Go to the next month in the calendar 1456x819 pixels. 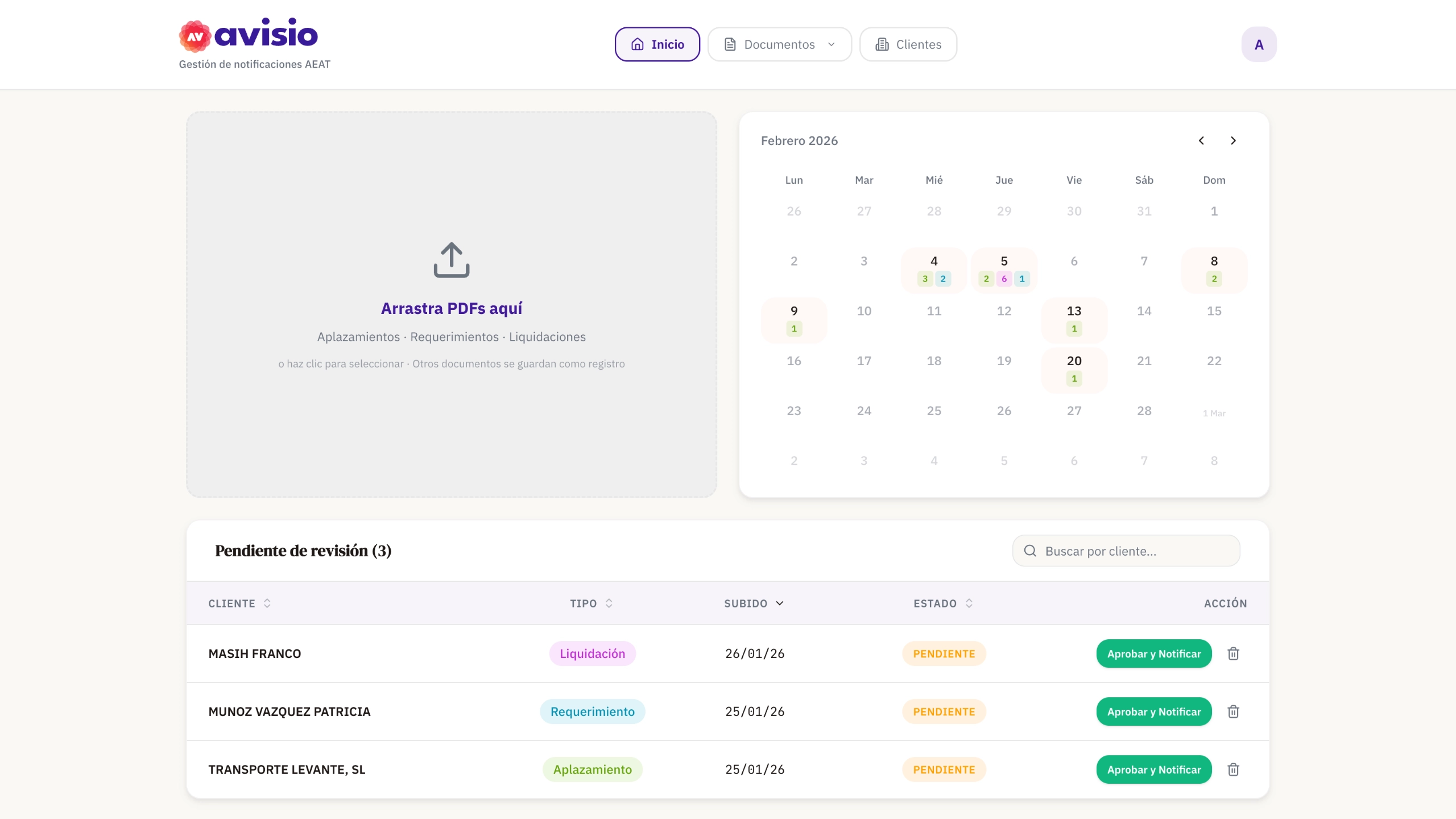click(1233, 140)
